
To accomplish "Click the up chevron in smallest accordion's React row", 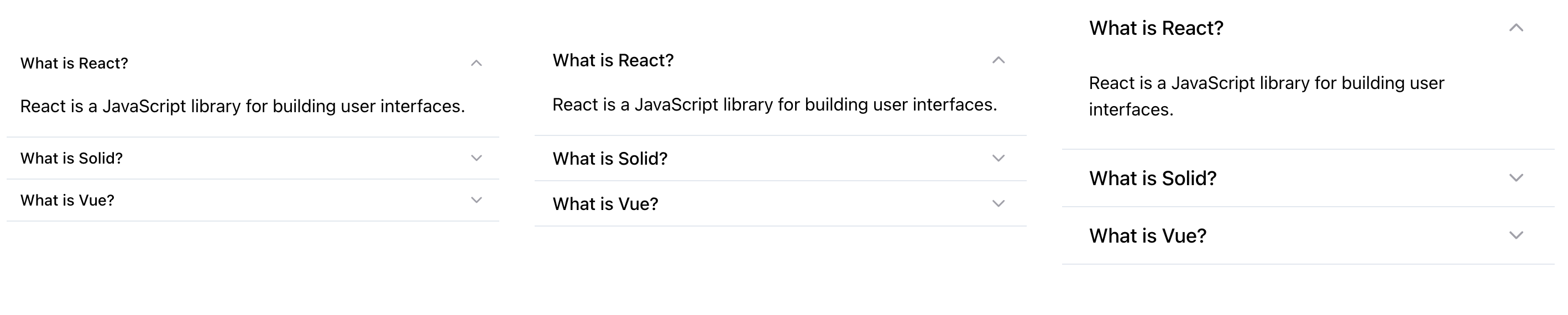I will pyautogui.click(x=476, y=63).
